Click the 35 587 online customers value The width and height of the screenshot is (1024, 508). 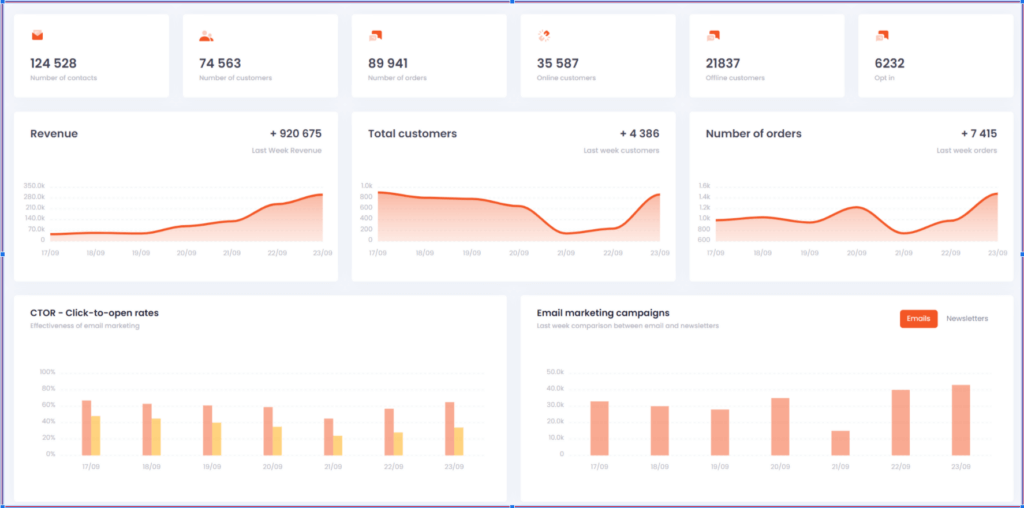click(x=557, y=63)
